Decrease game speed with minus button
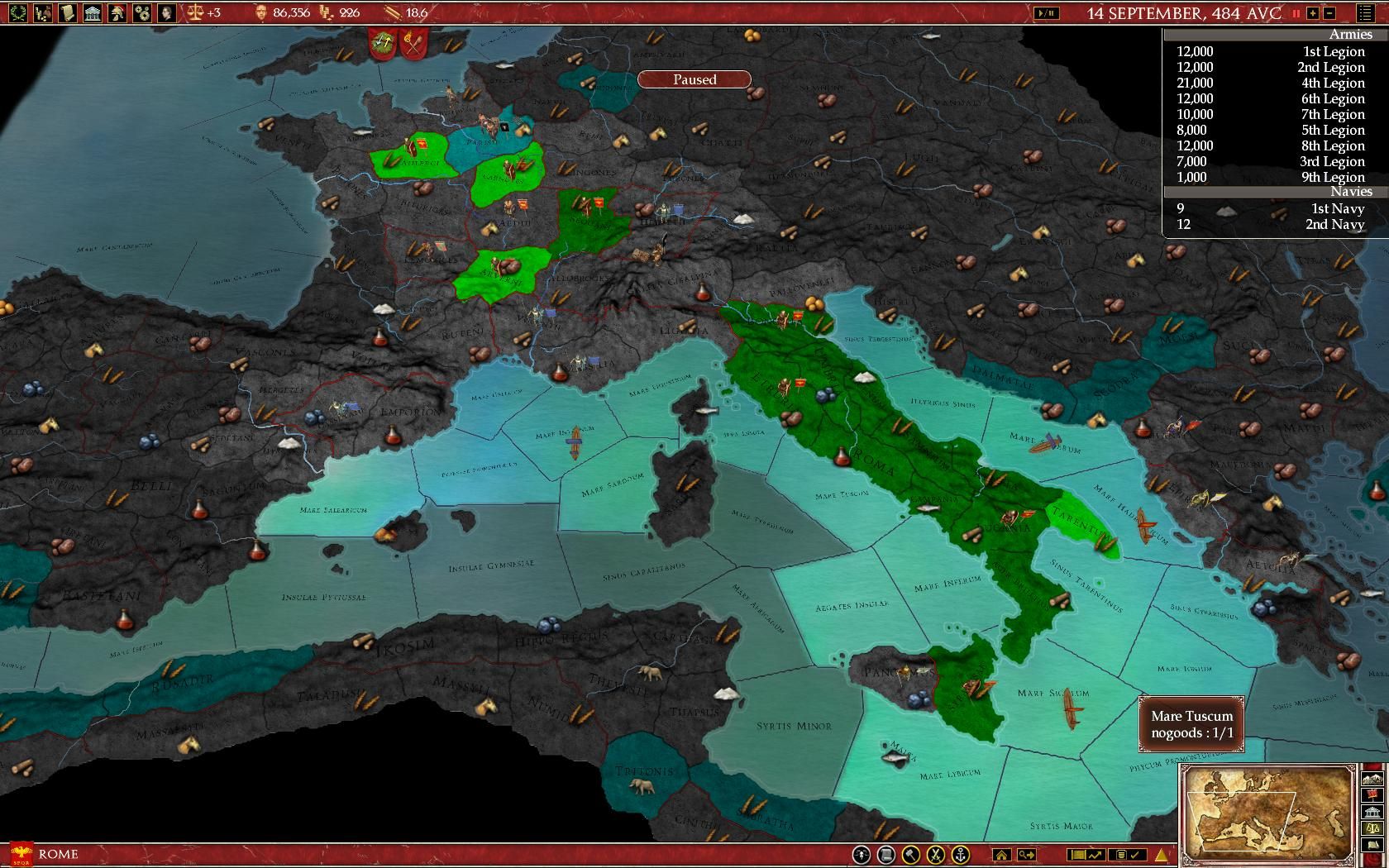Viewport: 1389px width, 868px height. click(1329, 13)
